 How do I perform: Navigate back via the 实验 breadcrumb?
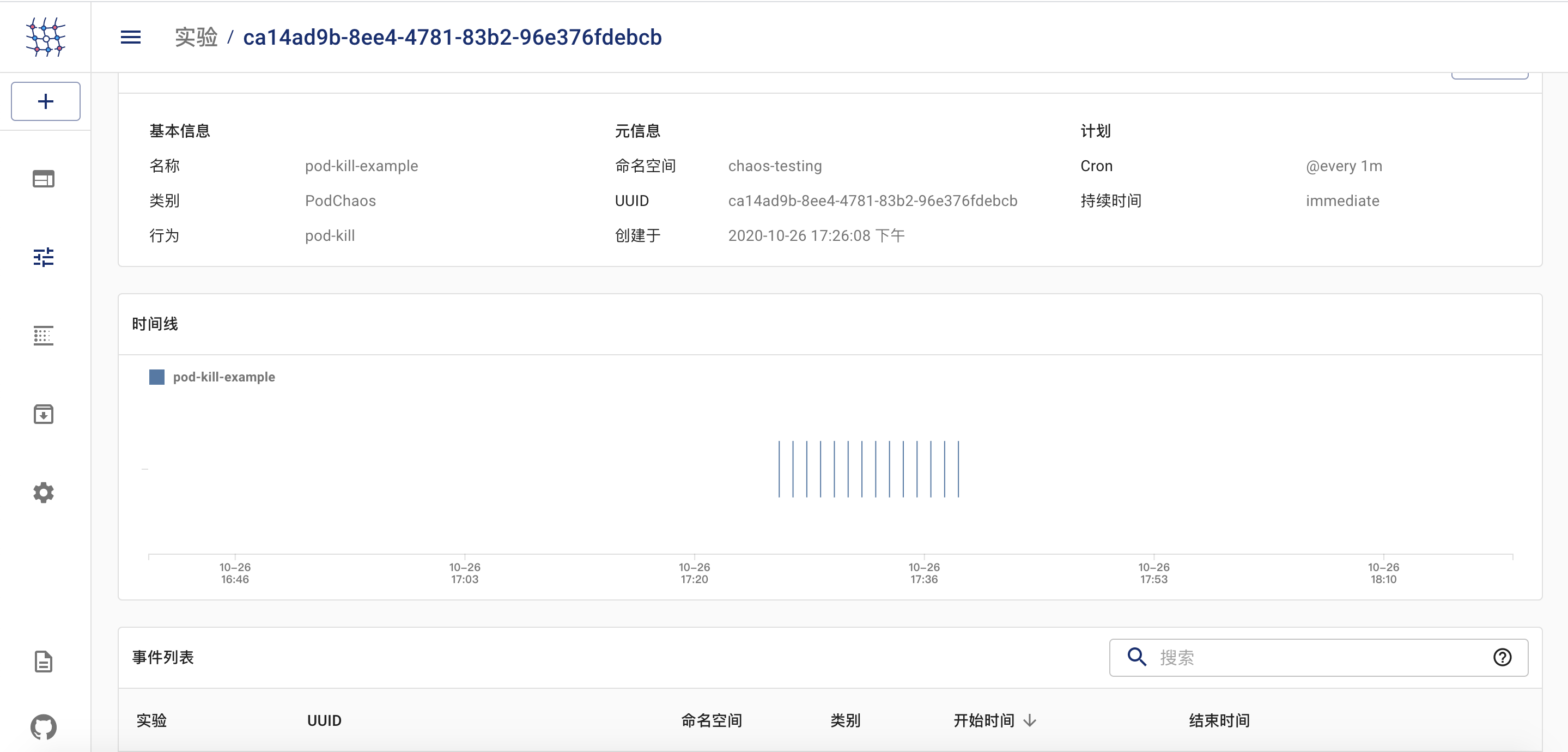[196, 37]
